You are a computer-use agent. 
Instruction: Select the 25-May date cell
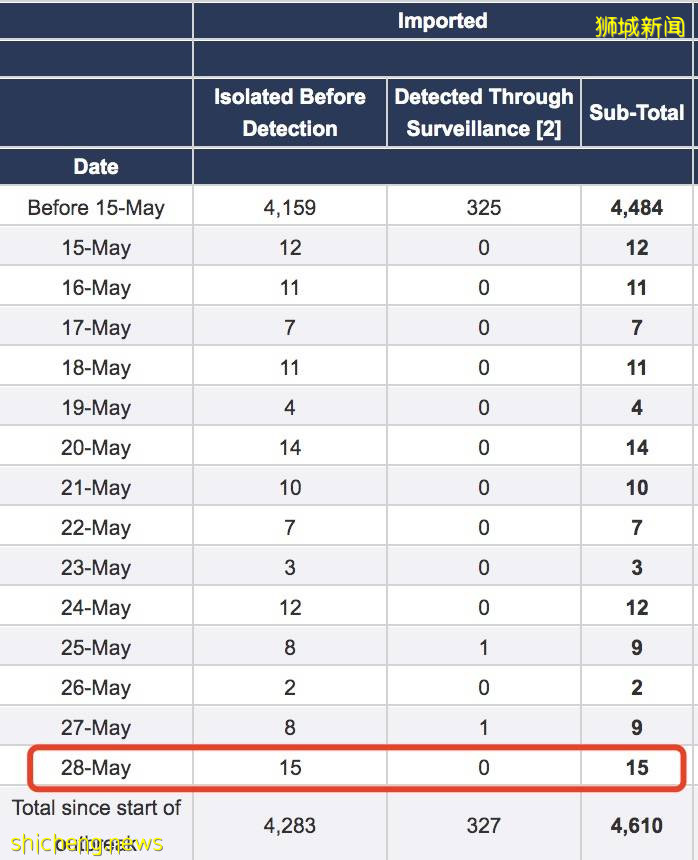point(96,648)
